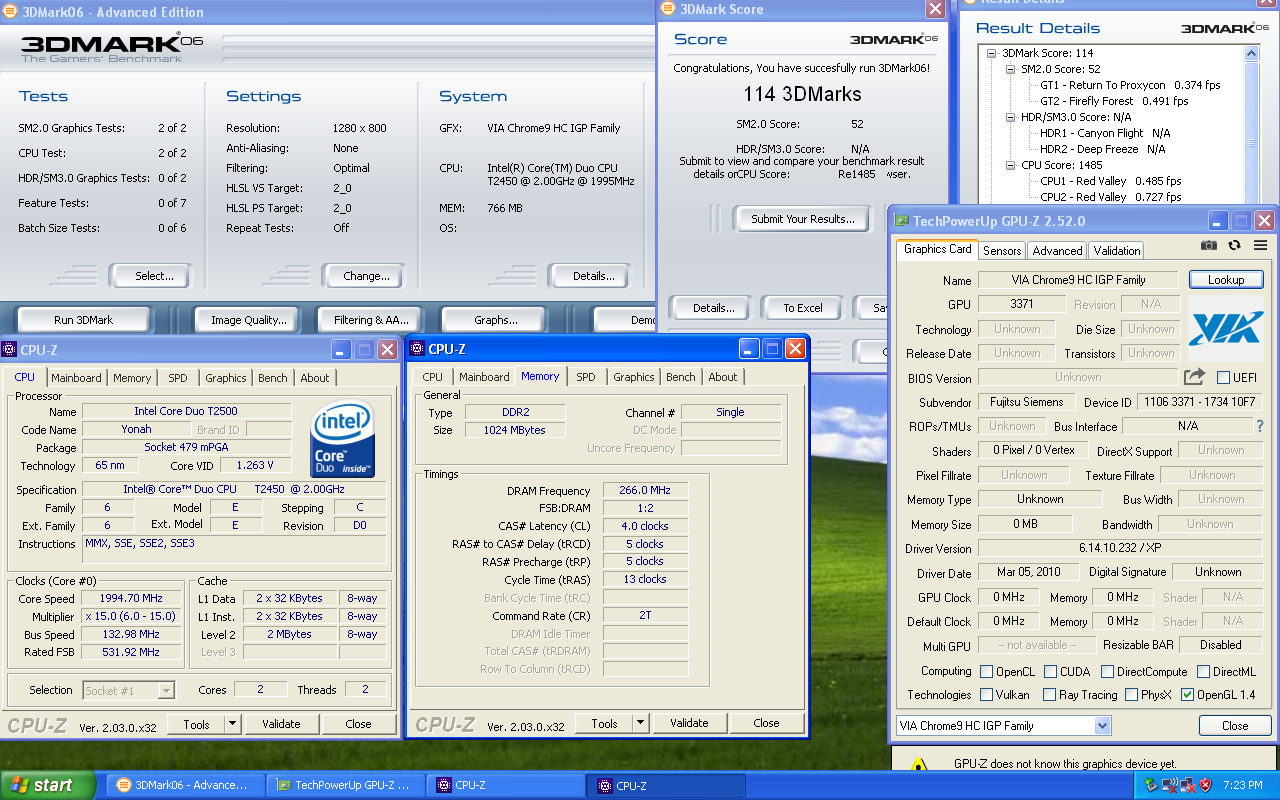Screen dimensions: 1280x800
Task: Open Tools dropdown arrow in left CPU-Z
Action: click(x=232, y=723)
